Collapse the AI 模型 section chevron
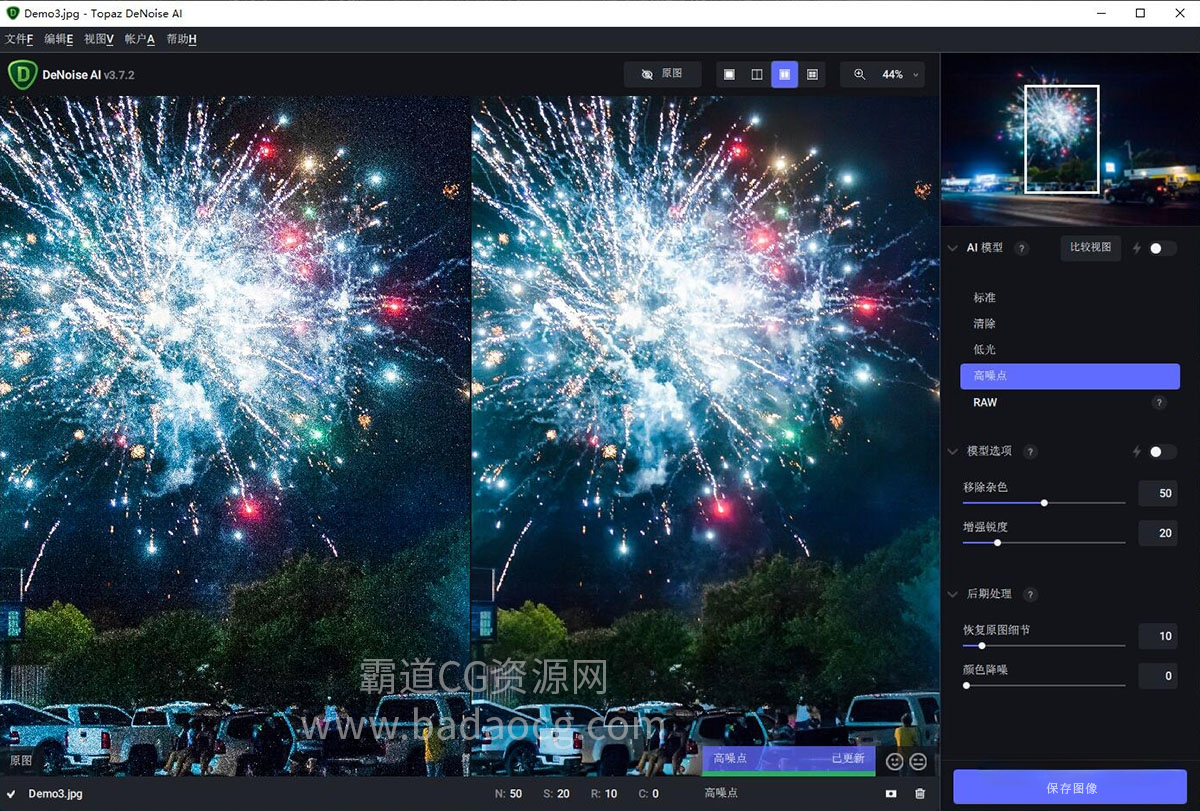Image resolution: width=1200 pixels, height=811 pixels. click(952, 248)
